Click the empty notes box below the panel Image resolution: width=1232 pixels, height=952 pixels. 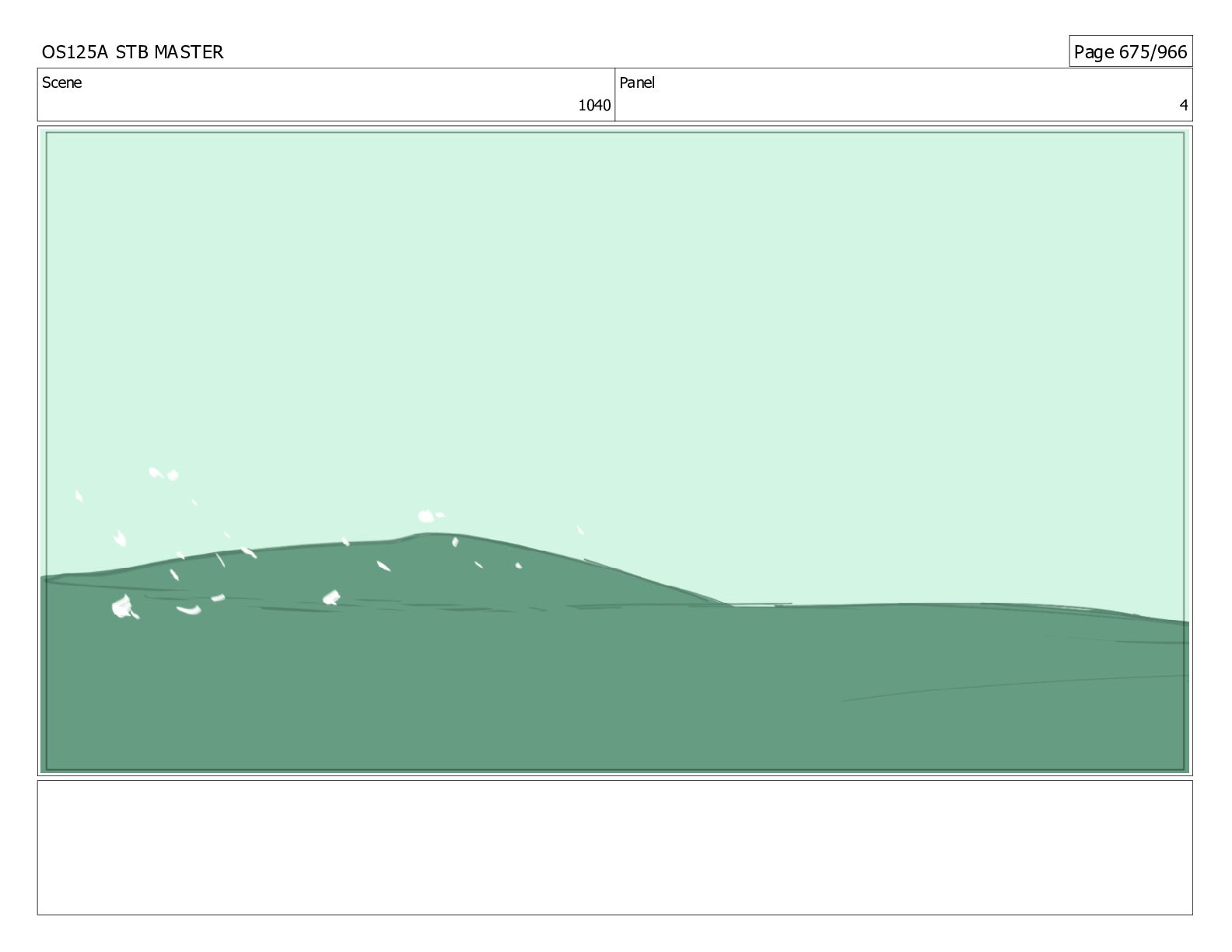pyautogui.click(x=614, y=848)
